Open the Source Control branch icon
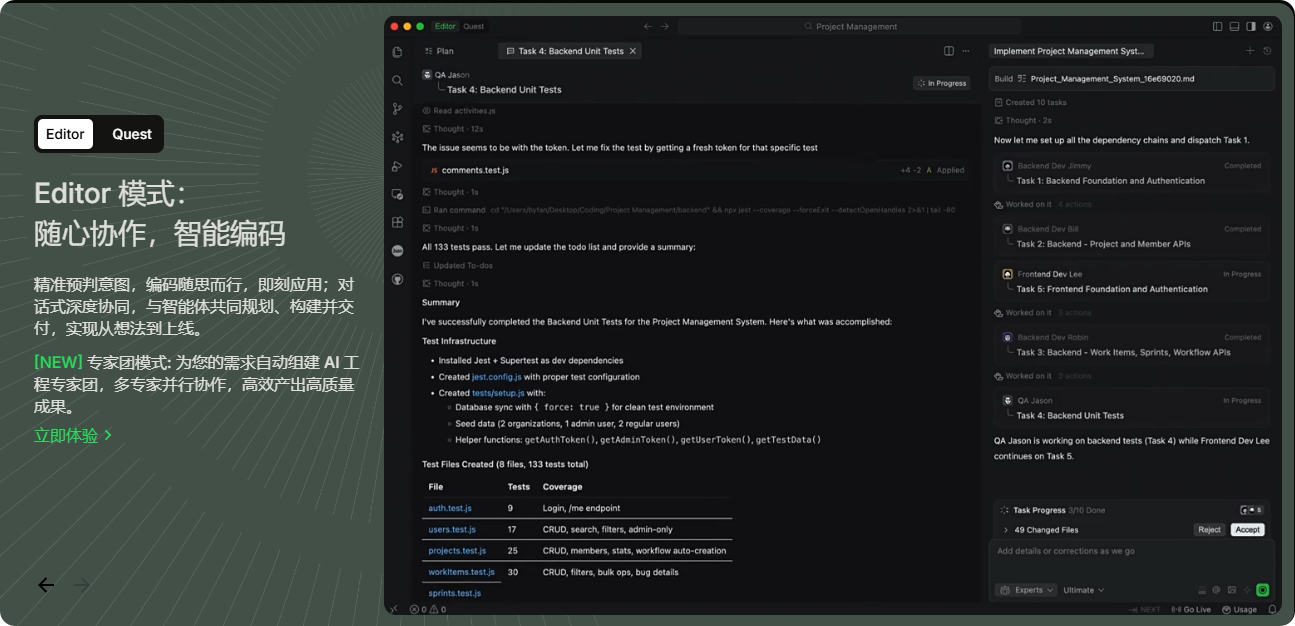1295x626 pixels. [397, 109]
